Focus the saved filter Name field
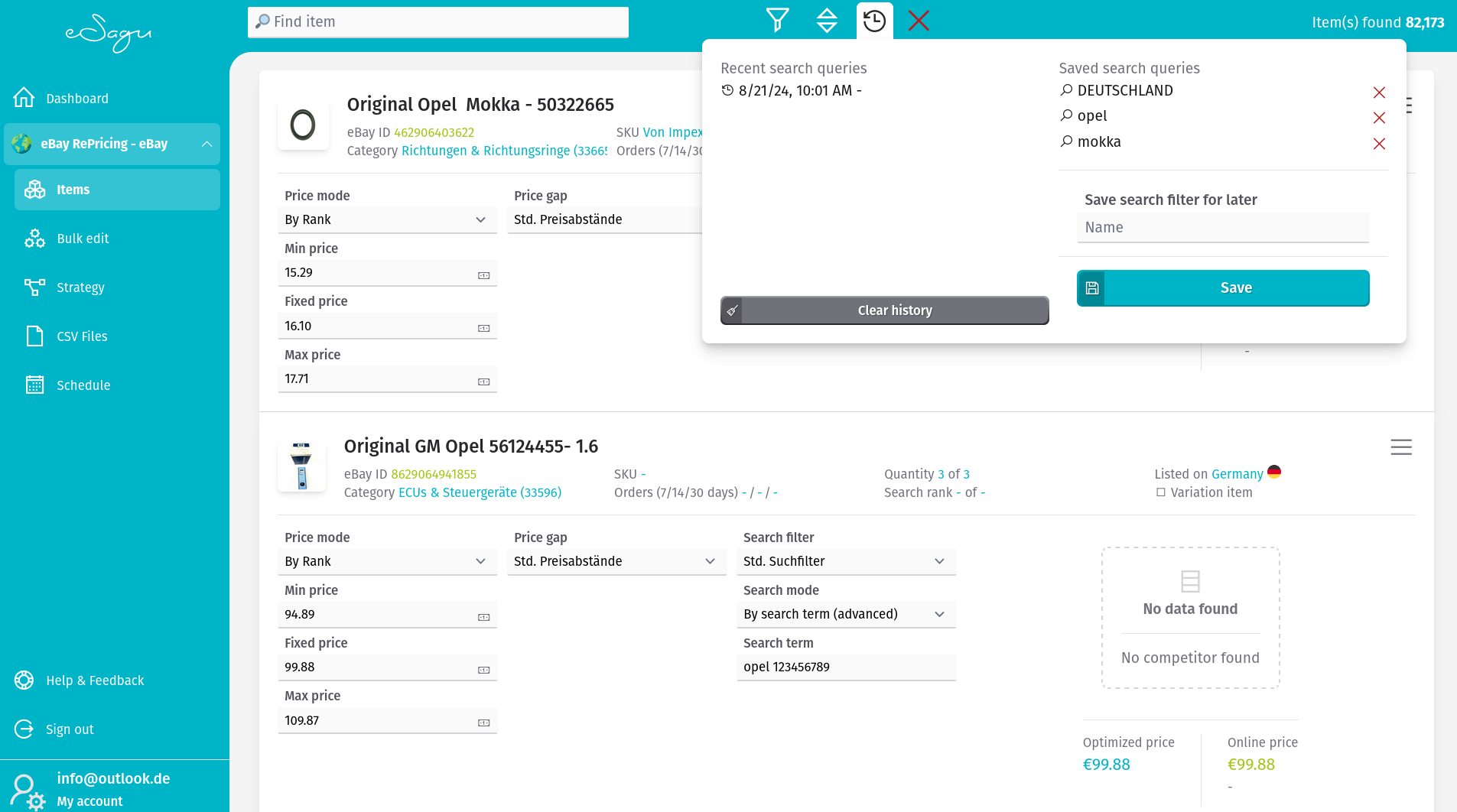Screen dimensions: 1457x812 pyautogui.click(x=1223, y=228)
